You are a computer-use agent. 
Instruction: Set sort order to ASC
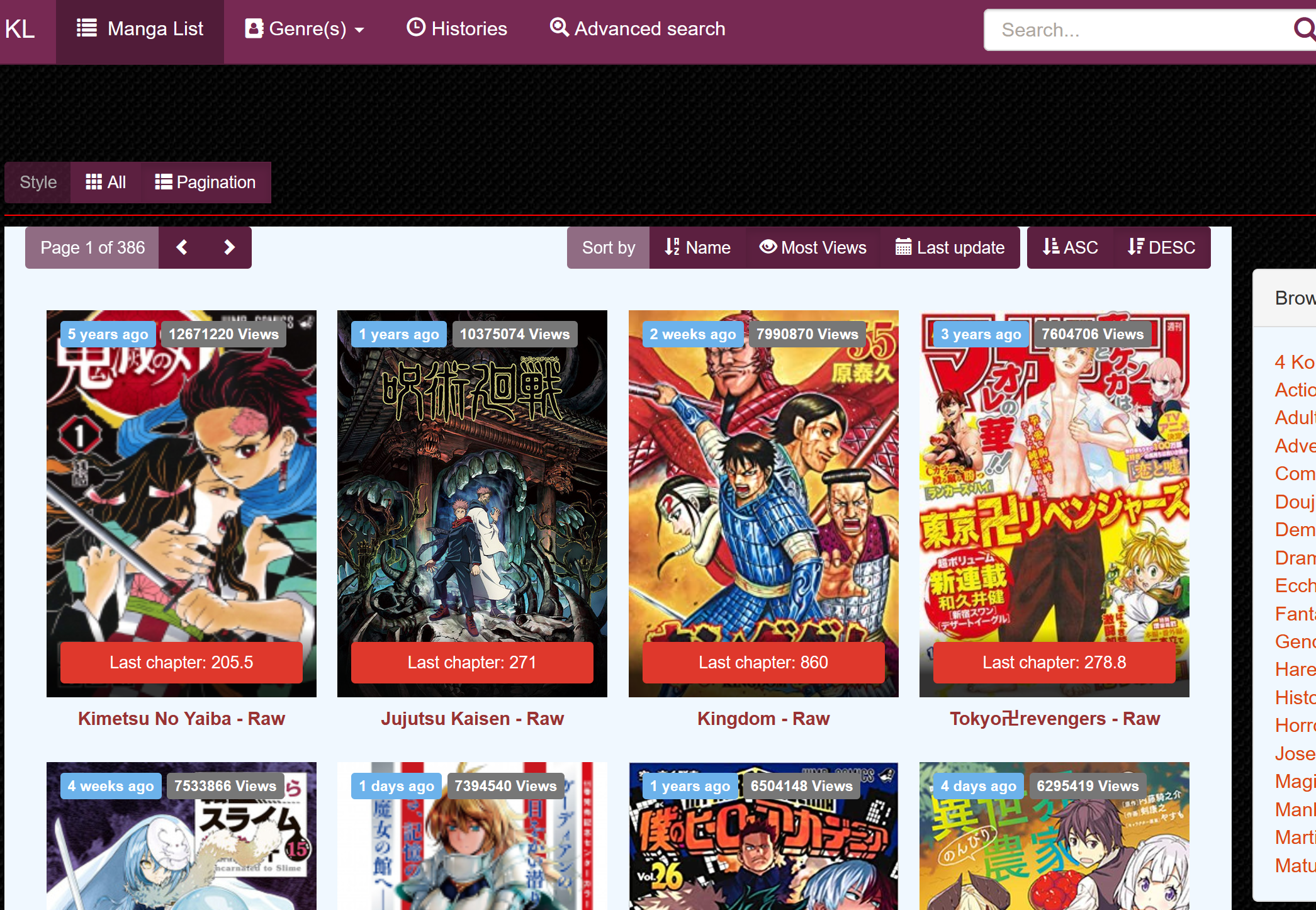point(1070,247)
